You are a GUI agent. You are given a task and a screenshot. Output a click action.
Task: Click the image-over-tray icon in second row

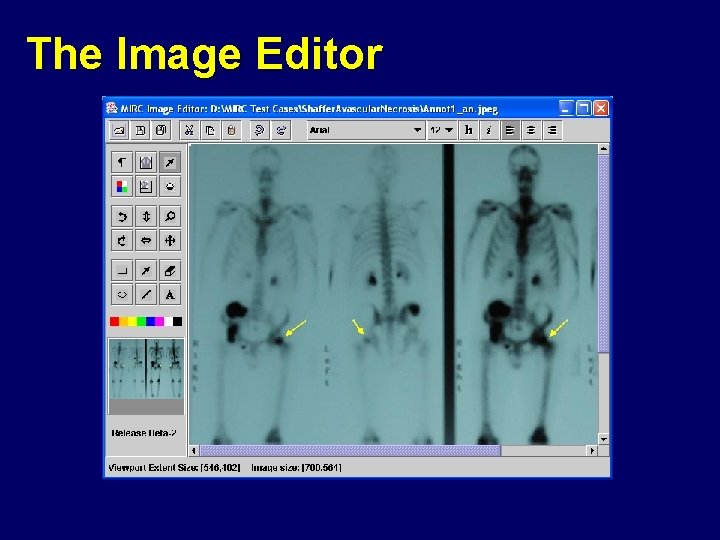click(146, 186)
